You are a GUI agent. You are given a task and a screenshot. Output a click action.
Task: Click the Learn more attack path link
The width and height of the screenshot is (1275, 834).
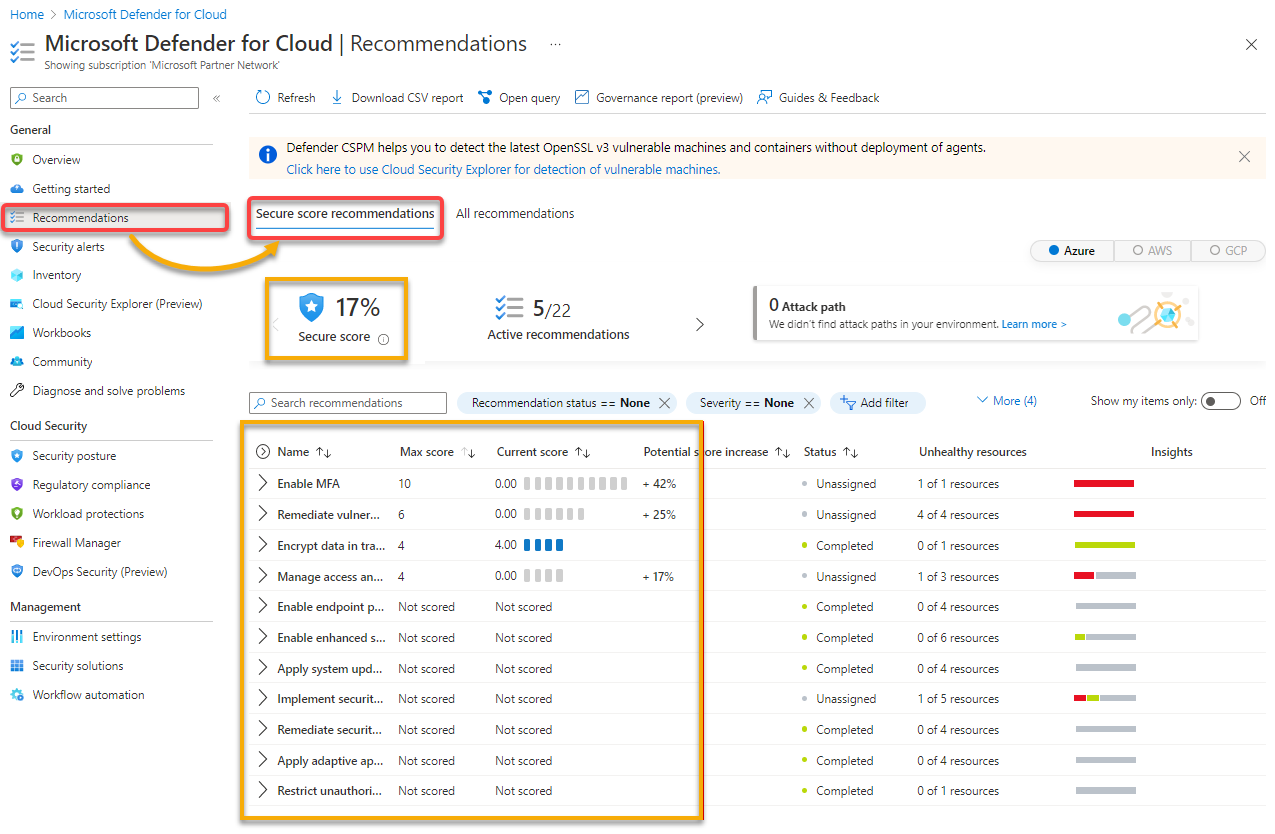[x=1034, y=325]
